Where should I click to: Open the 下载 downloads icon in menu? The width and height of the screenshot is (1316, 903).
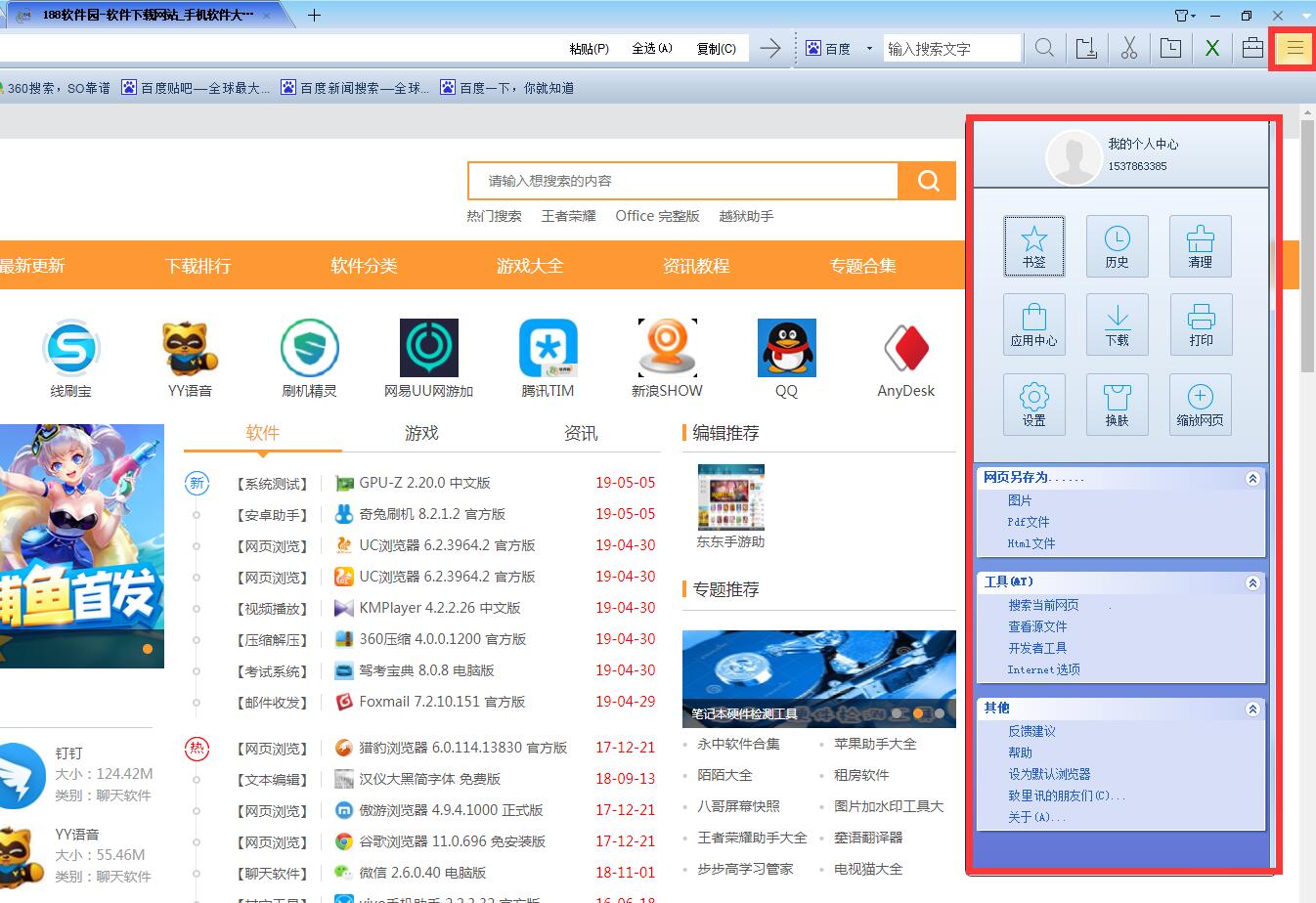(1117, 324)
